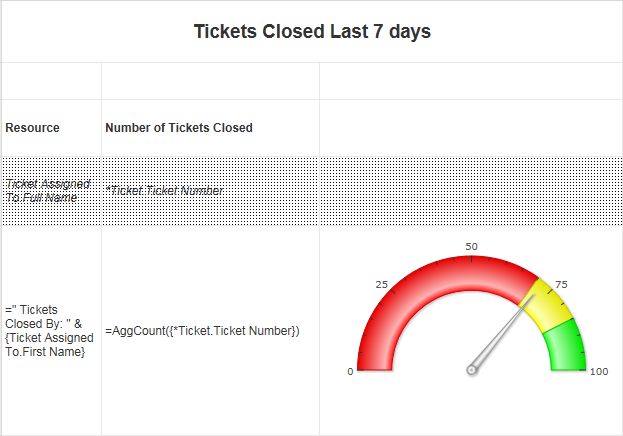Select Number of Tickets Closed header cell
This screenshot has width=623, height=436.
(211, 128)
